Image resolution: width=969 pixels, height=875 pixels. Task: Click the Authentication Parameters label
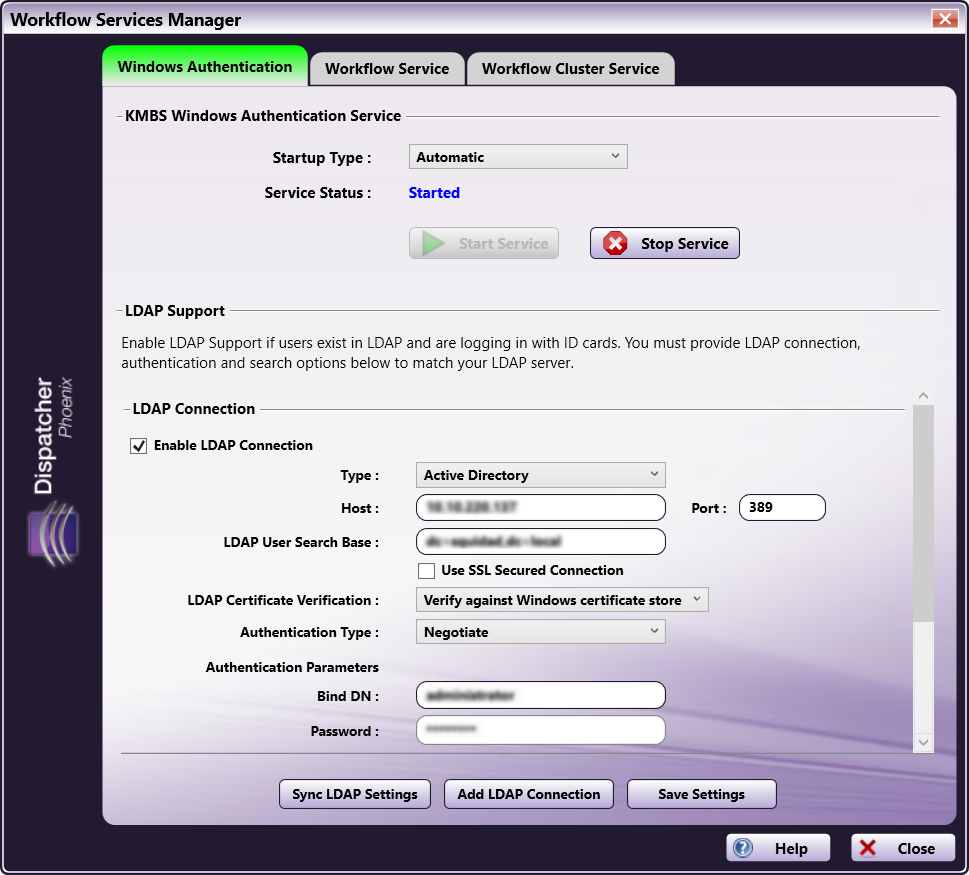292,667
